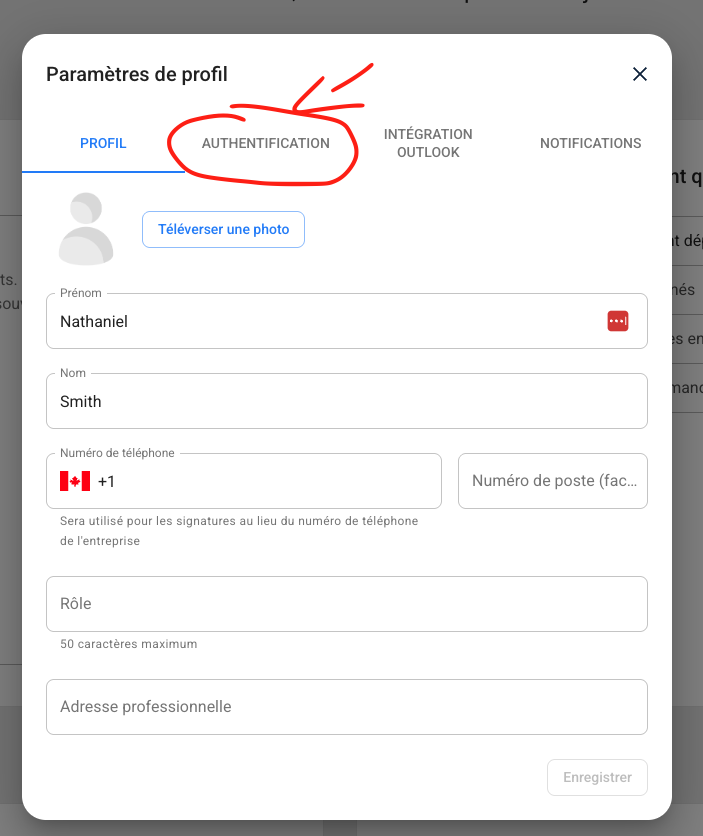
Task: Click the Paramètres de profil dialog title
Action: (136, 74)
